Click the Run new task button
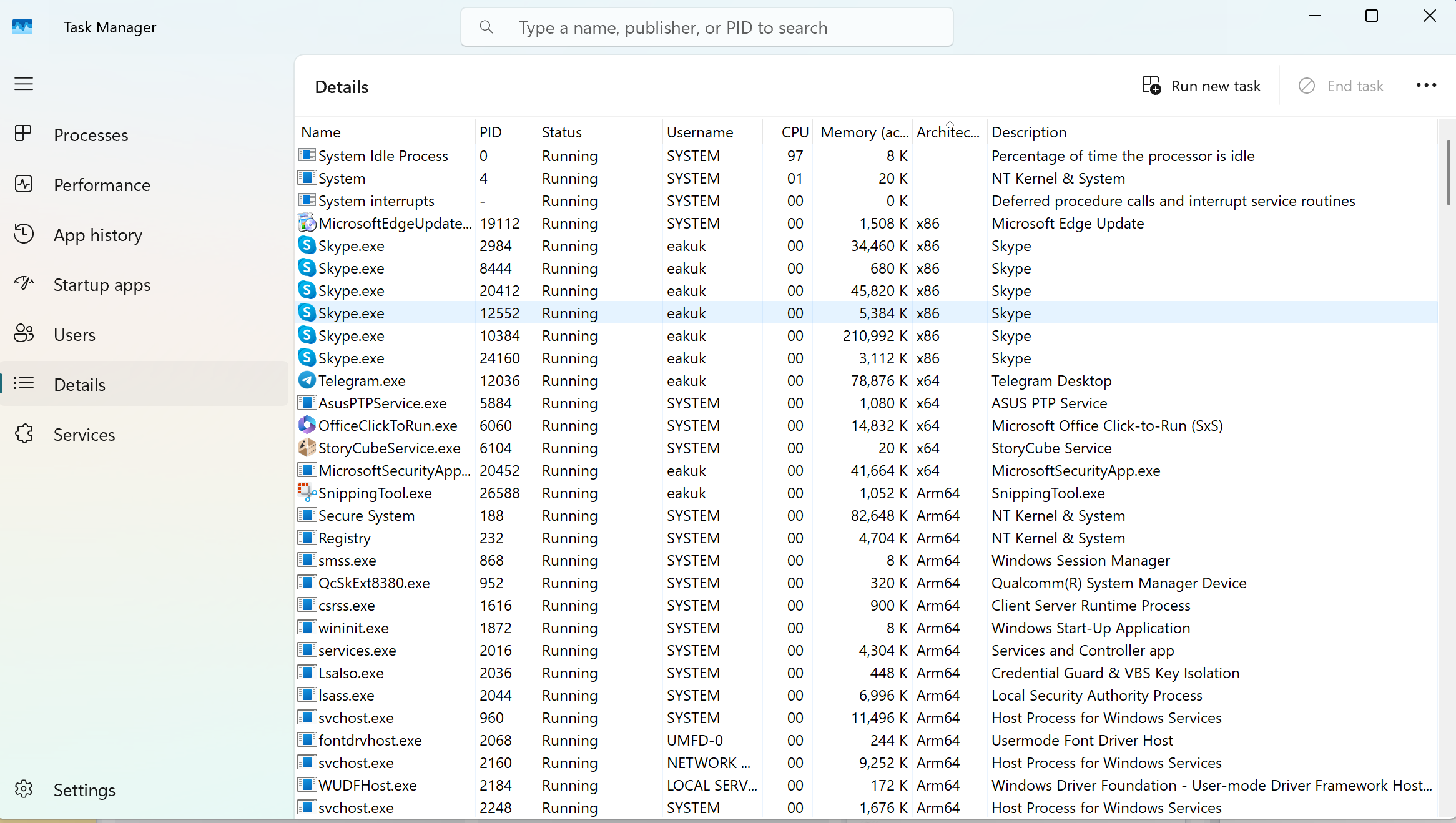The image size is (1456, 823). tap(1201, 86)
